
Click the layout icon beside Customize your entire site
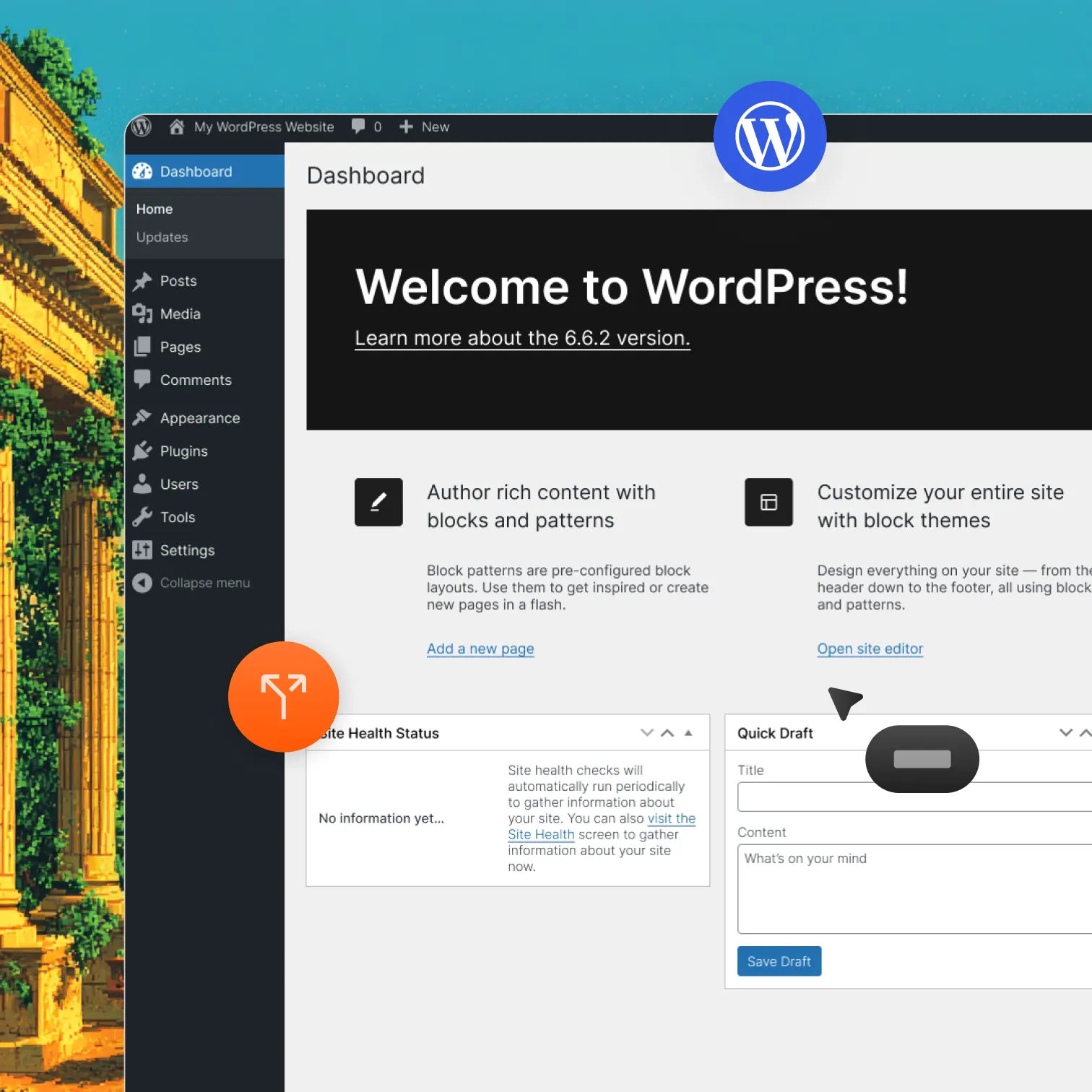tap(768, 502)
